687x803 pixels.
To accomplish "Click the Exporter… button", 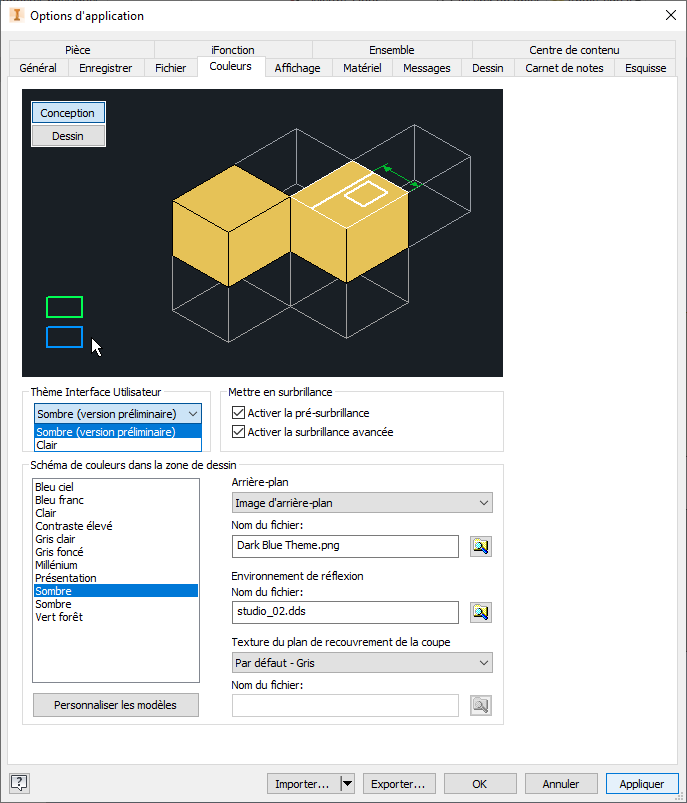I will [x=399, y=784].
